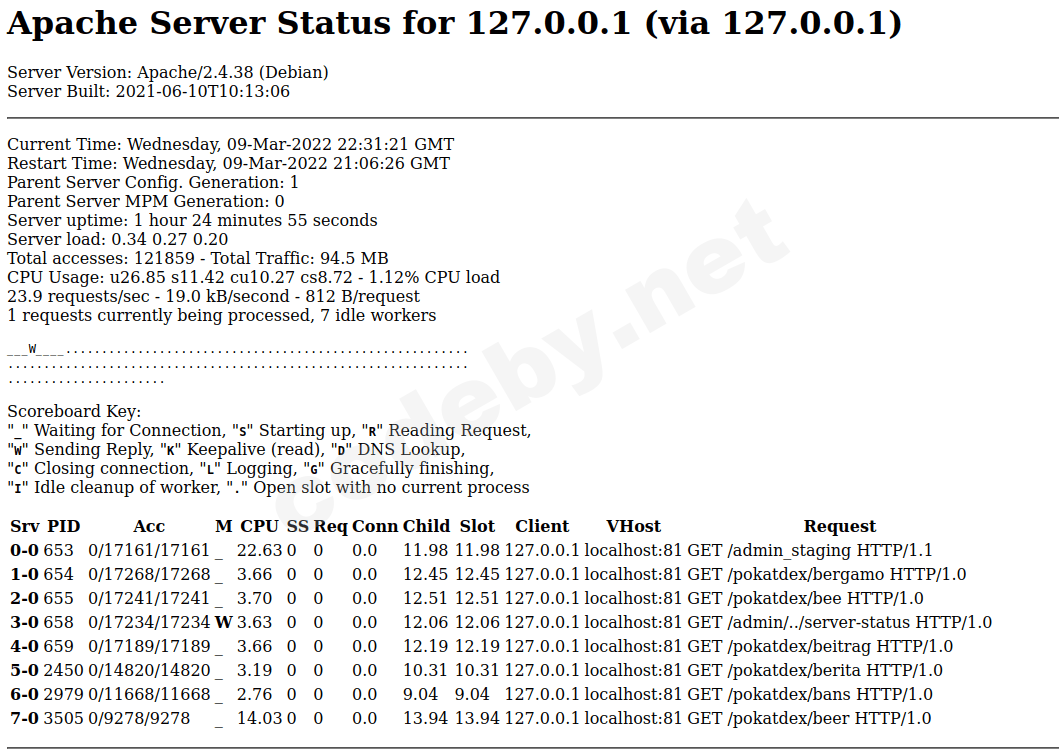Click Child value 12.19

pos(425,647)
